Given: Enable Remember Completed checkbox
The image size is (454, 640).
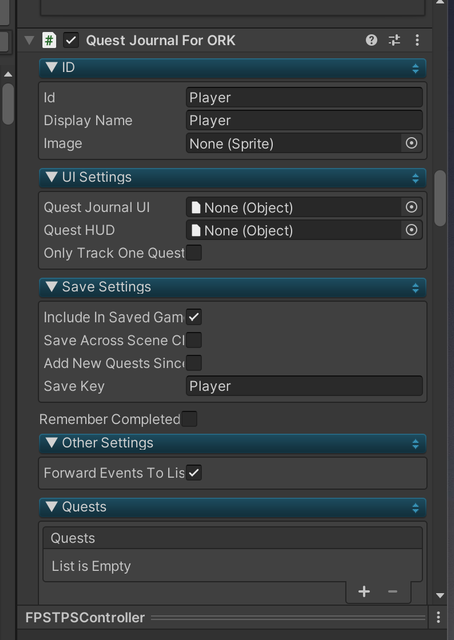Looking at the screenshot, I should [189, 419].
